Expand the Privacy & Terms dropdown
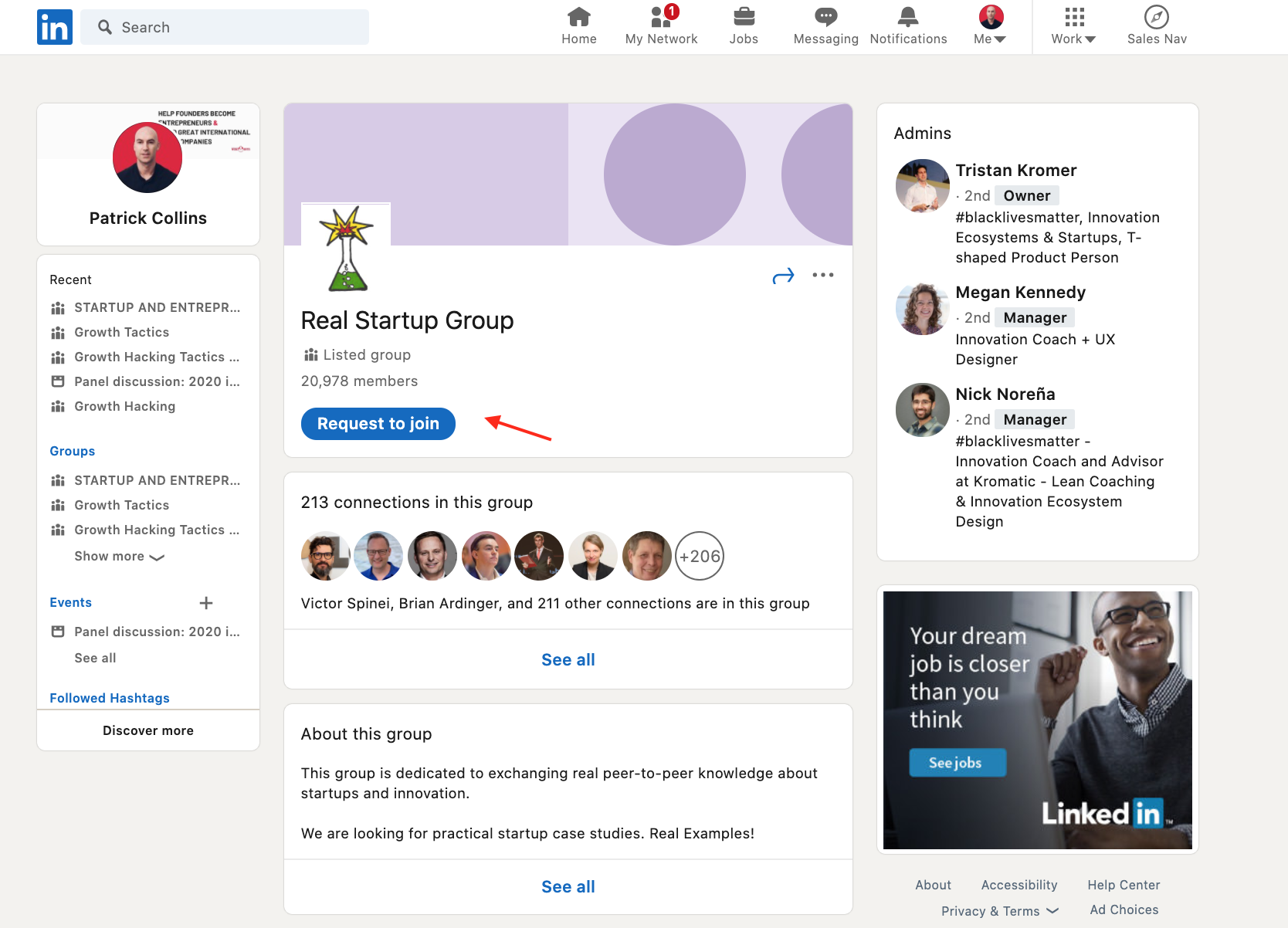 (1000, 911)
